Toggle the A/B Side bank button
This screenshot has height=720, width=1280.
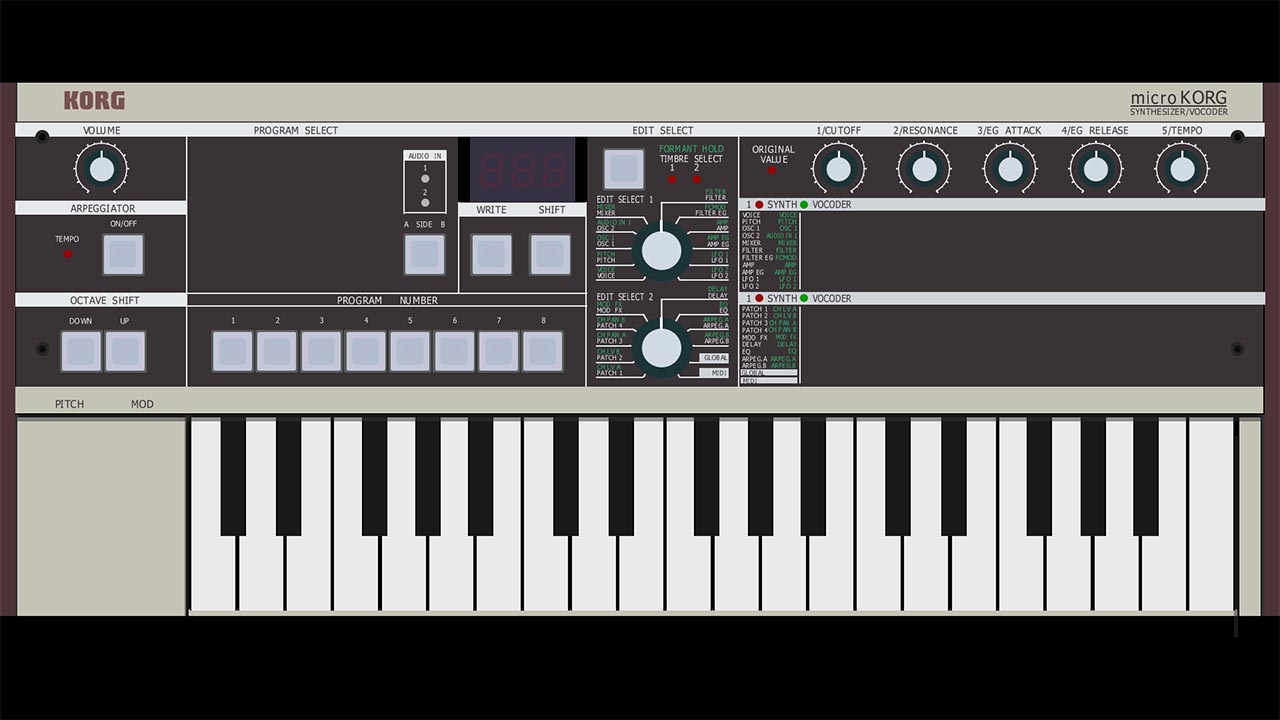pos(425,254)
